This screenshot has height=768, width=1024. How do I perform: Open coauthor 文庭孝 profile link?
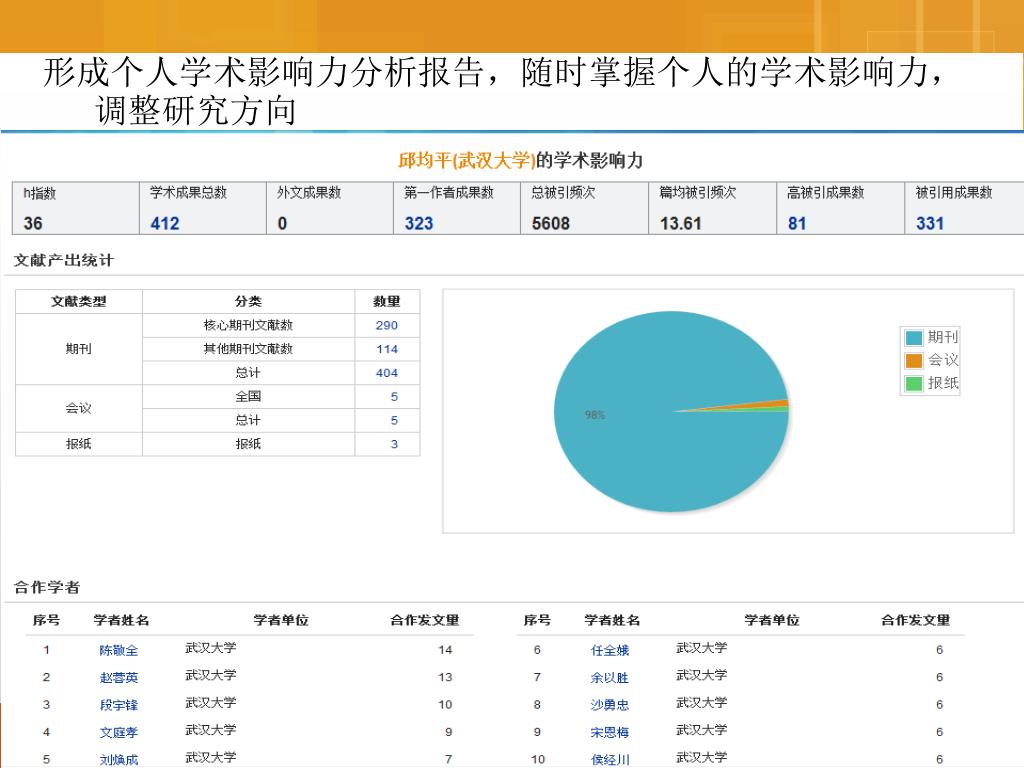pos(119,733)
